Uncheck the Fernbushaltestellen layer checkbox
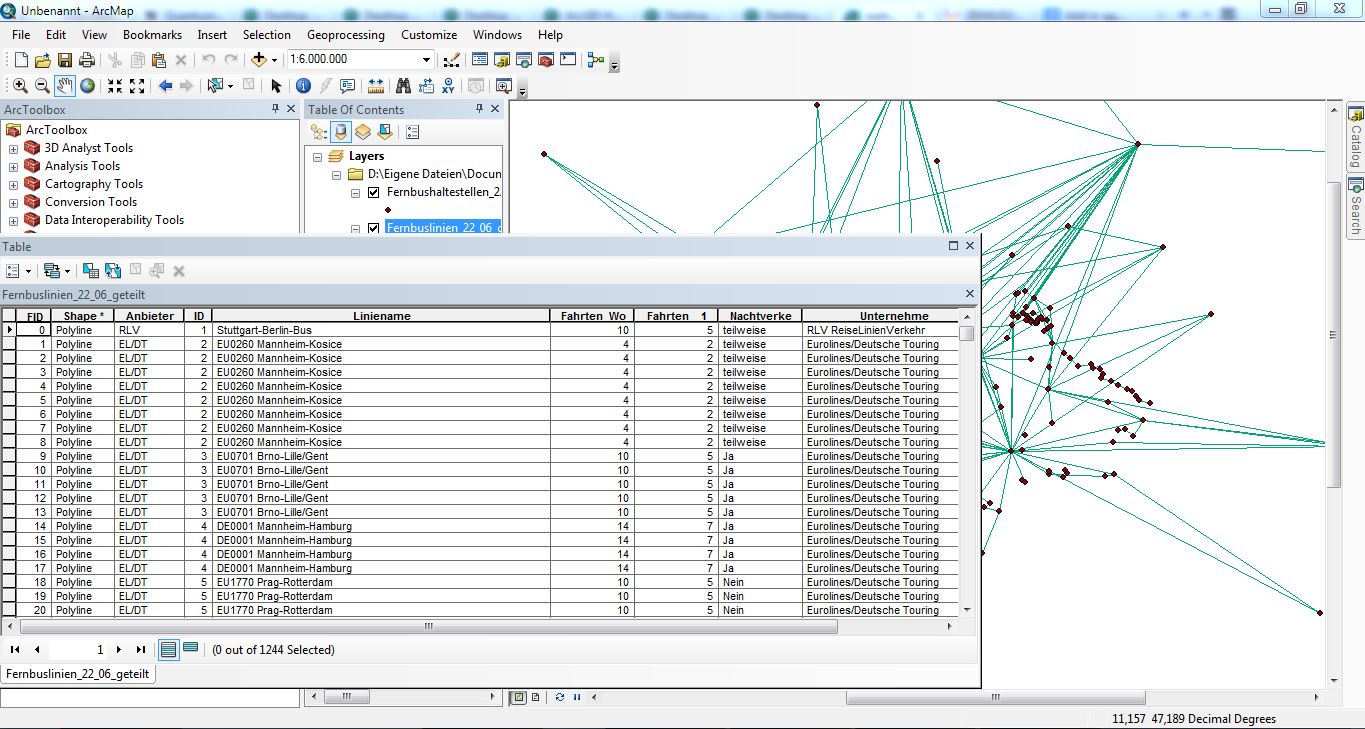 click(x=374, y=193)
